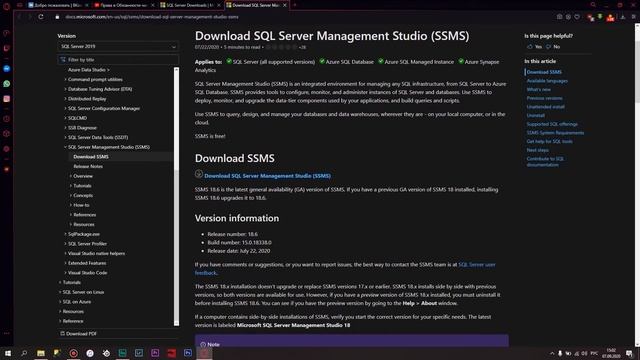The height and width of the screenshot is (360, 640).
Task: Open the Opera menu logo at top-left
Action: pyautogui.click(x=7, y=6)
